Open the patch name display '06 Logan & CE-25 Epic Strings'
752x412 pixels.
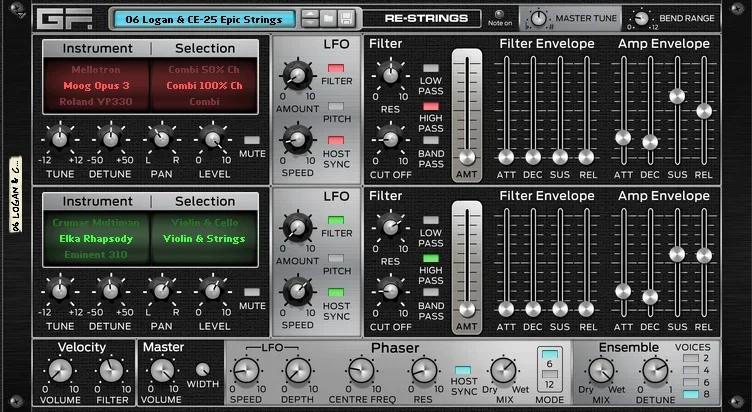pyautogui.click(x=204, y=19)
